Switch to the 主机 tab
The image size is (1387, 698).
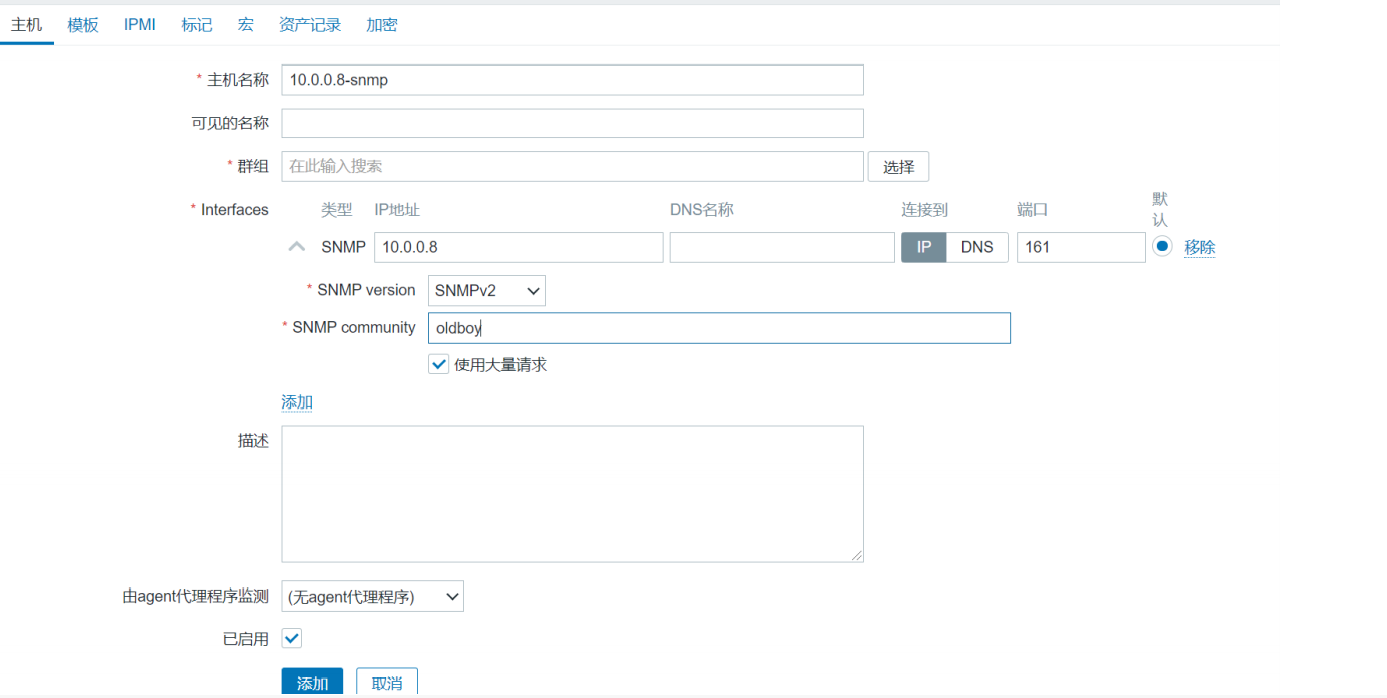pos(26,25)
